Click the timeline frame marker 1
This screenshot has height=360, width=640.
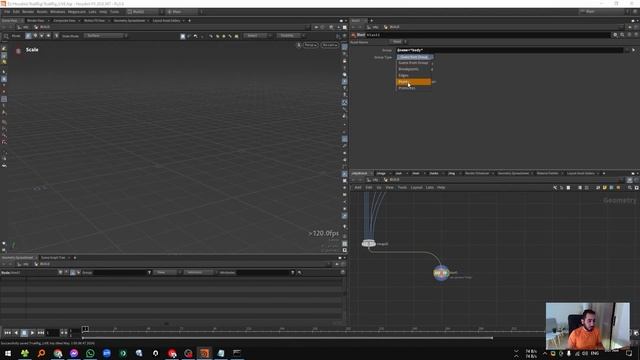coord(85,329)
